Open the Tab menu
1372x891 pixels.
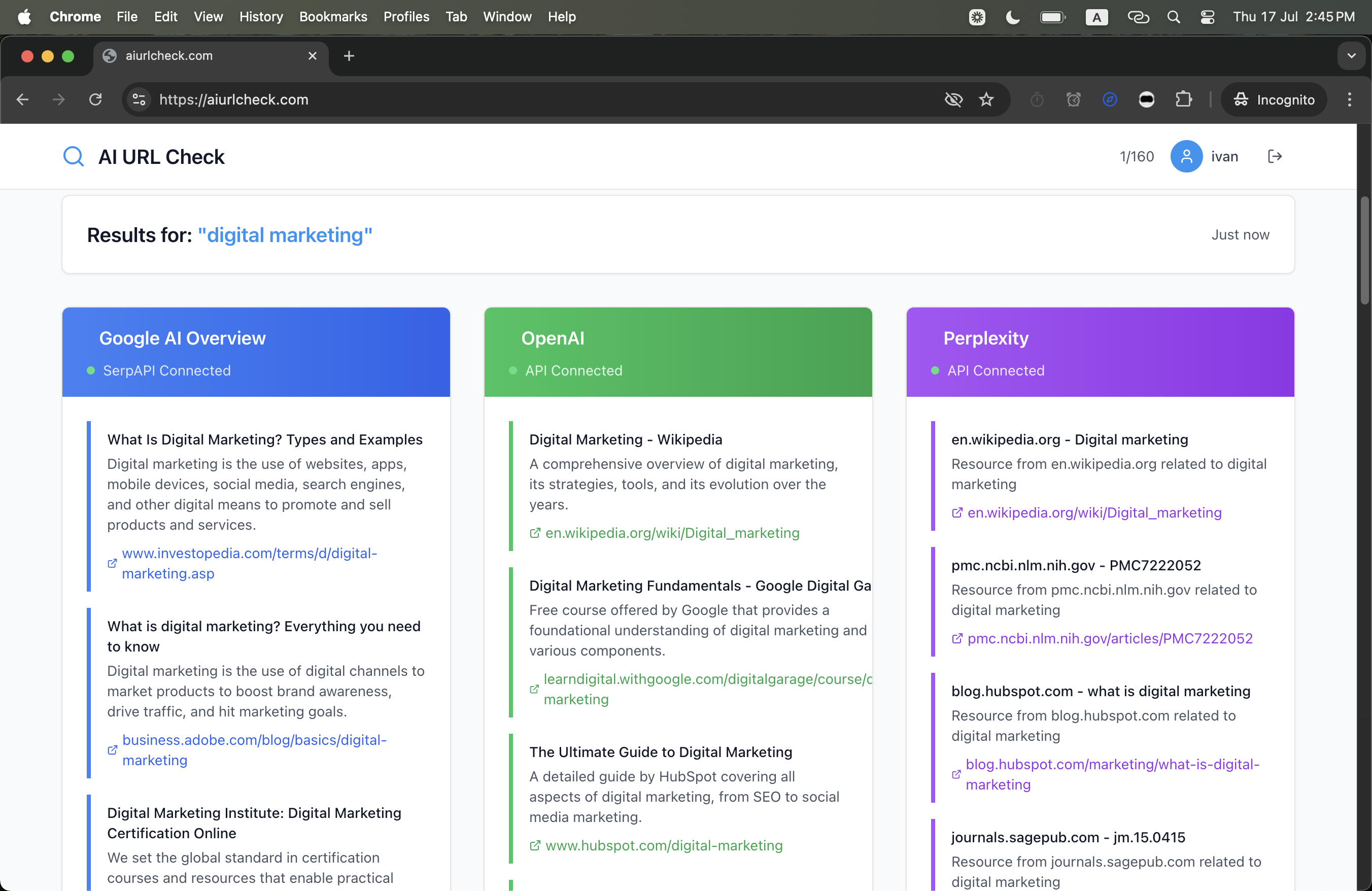click(456, 17)
